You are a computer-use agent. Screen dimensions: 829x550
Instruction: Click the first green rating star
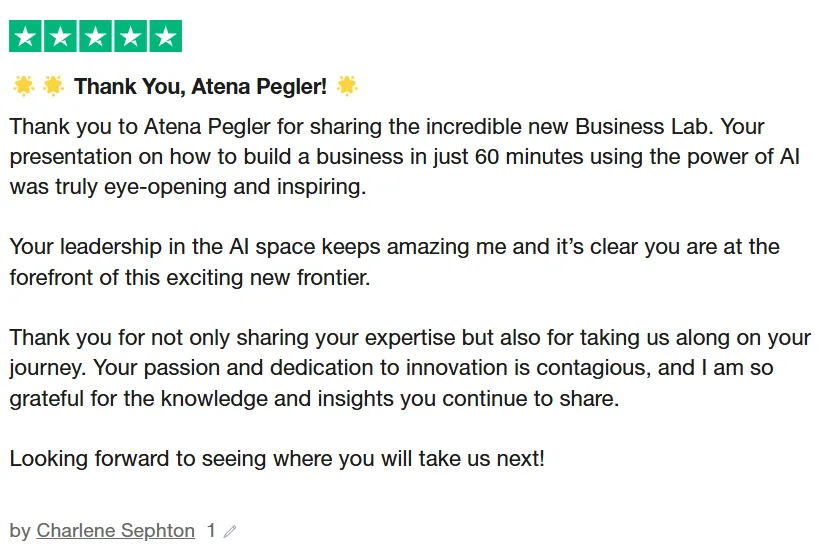coord(26,37)
